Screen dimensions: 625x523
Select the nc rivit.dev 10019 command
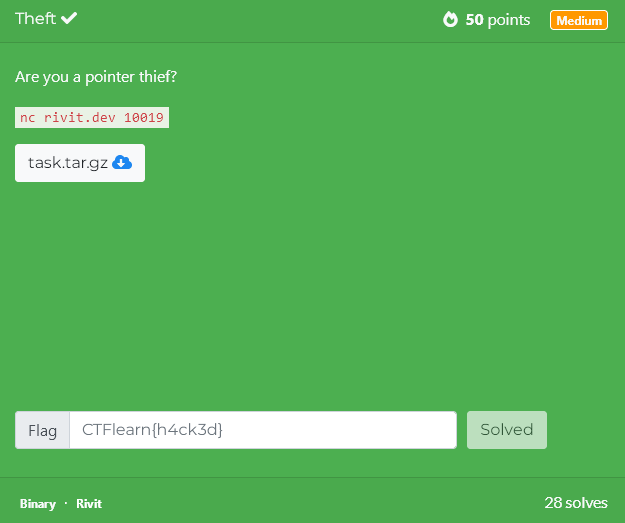[x=92, y=118]
